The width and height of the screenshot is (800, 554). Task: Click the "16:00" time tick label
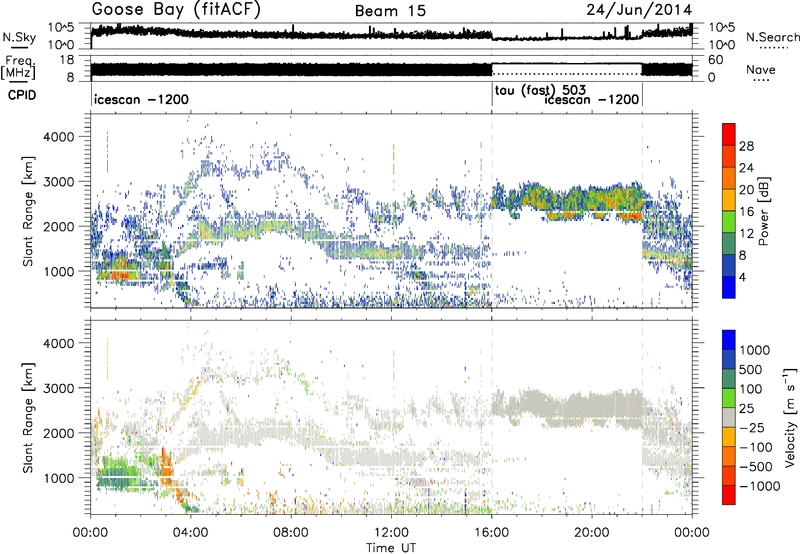point(491,533)
